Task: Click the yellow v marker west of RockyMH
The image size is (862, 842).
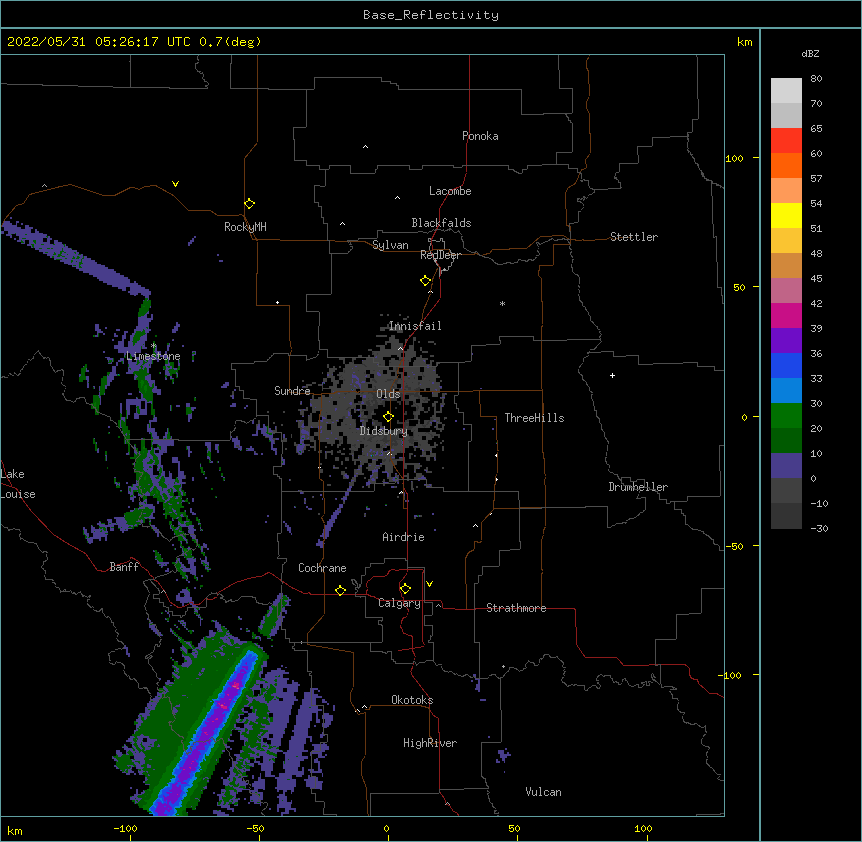Action: (175, 184)
